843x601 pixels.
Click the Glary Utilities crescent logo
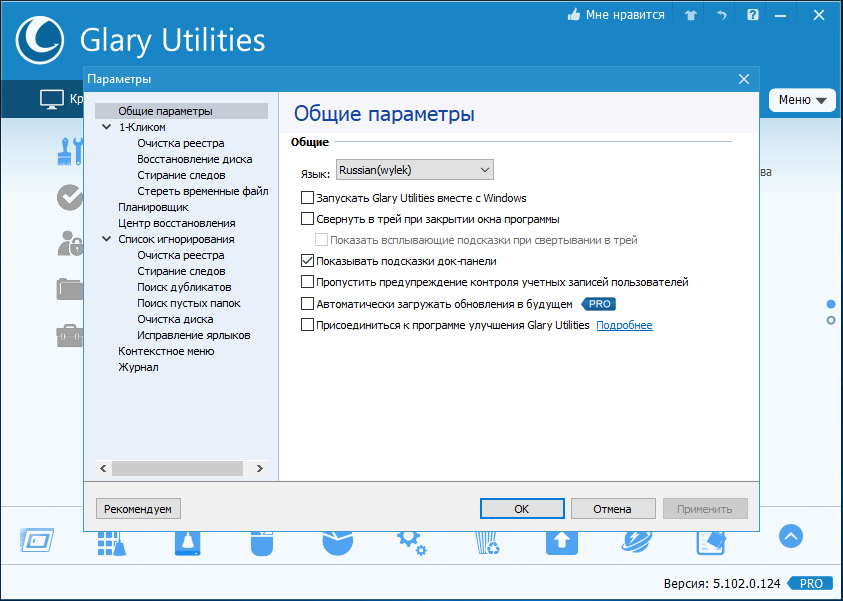coord(40,40)
